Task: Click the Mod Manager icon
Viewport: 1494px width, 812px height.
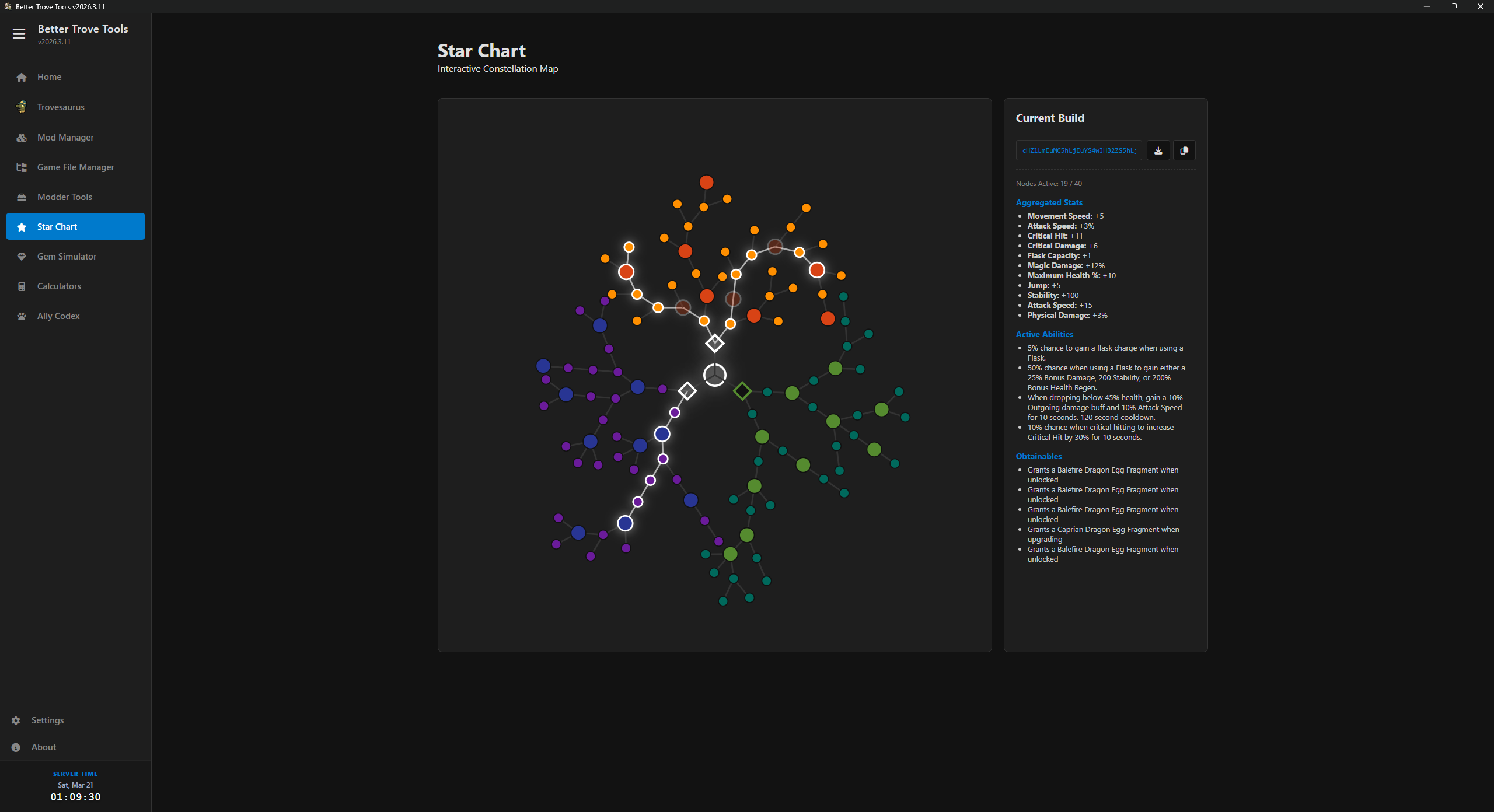Action: (x=21, y=137)
